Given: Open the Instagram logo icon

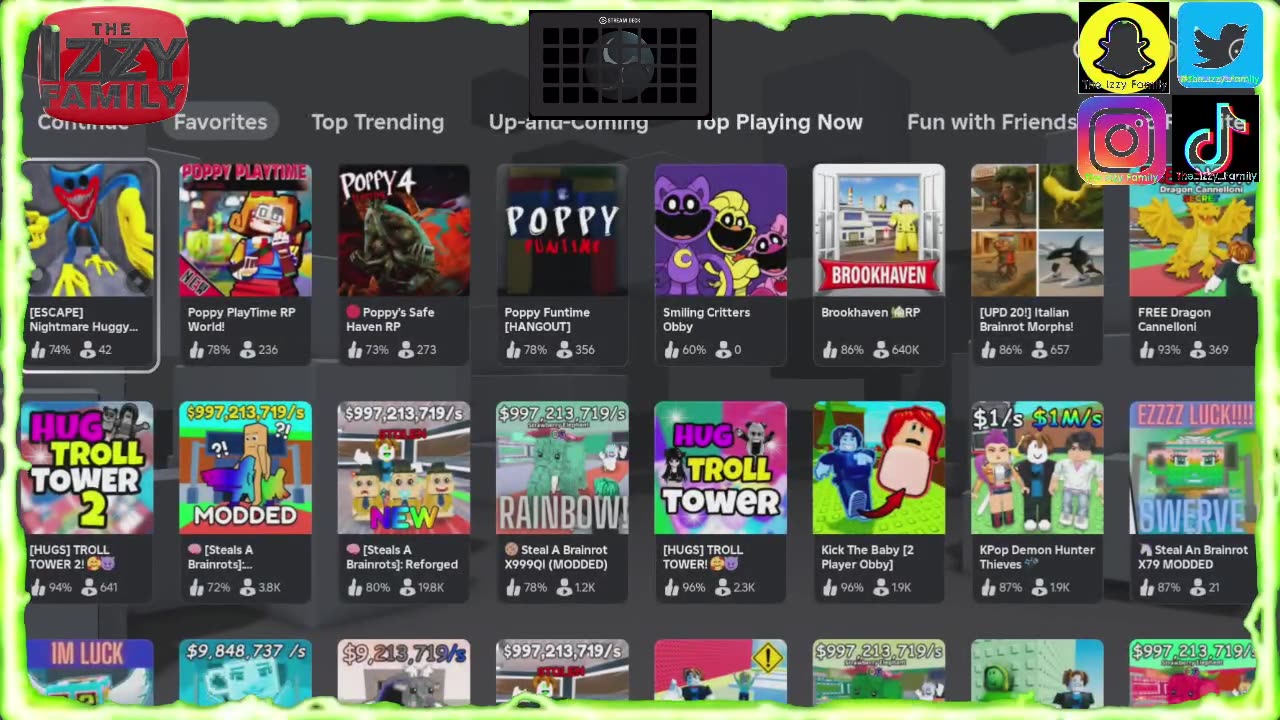Looking at the screenshot, I should (x=1122, y=140).
